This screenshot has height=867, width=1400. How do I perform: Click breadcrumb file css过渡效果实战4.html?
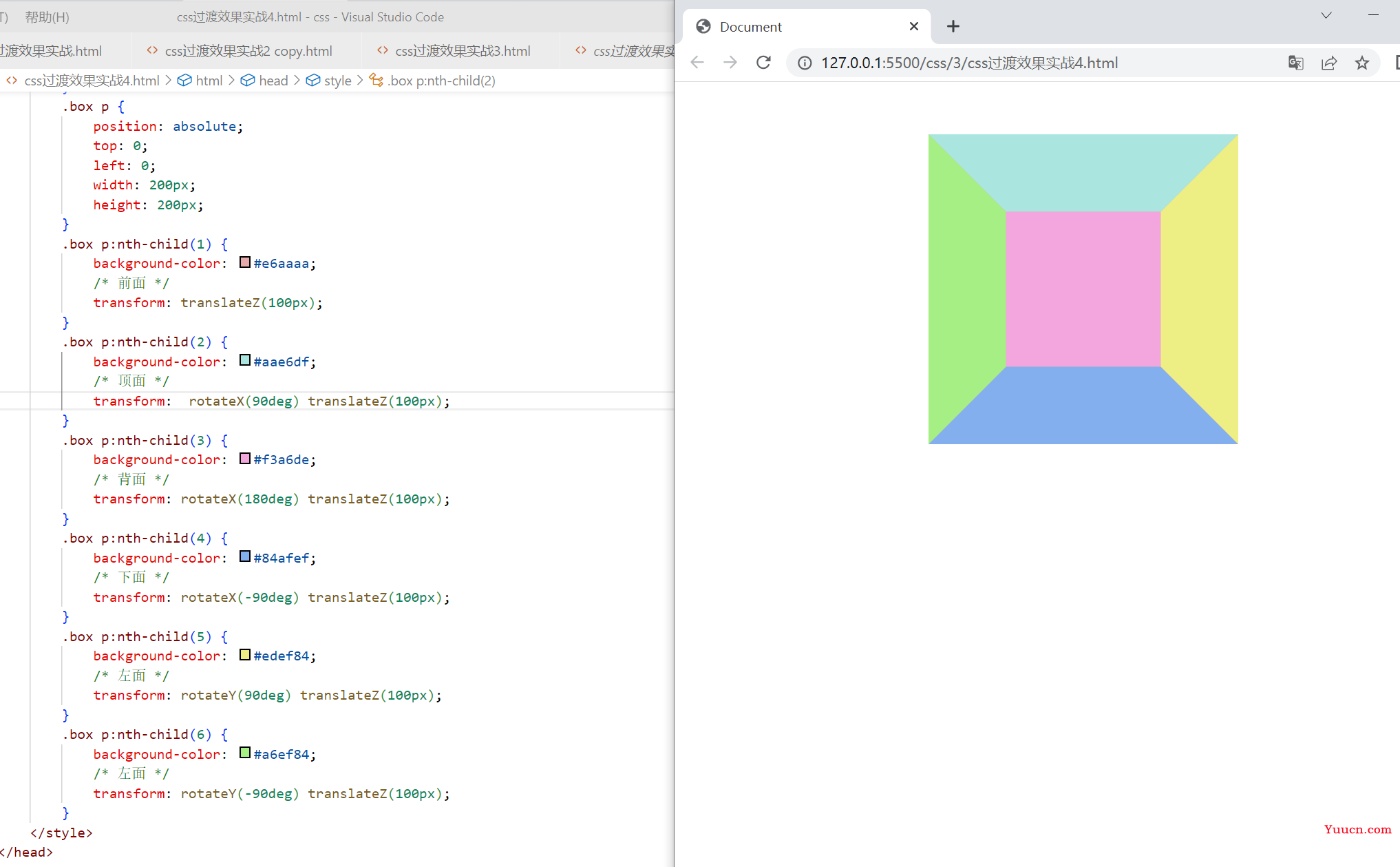point(92,81)
